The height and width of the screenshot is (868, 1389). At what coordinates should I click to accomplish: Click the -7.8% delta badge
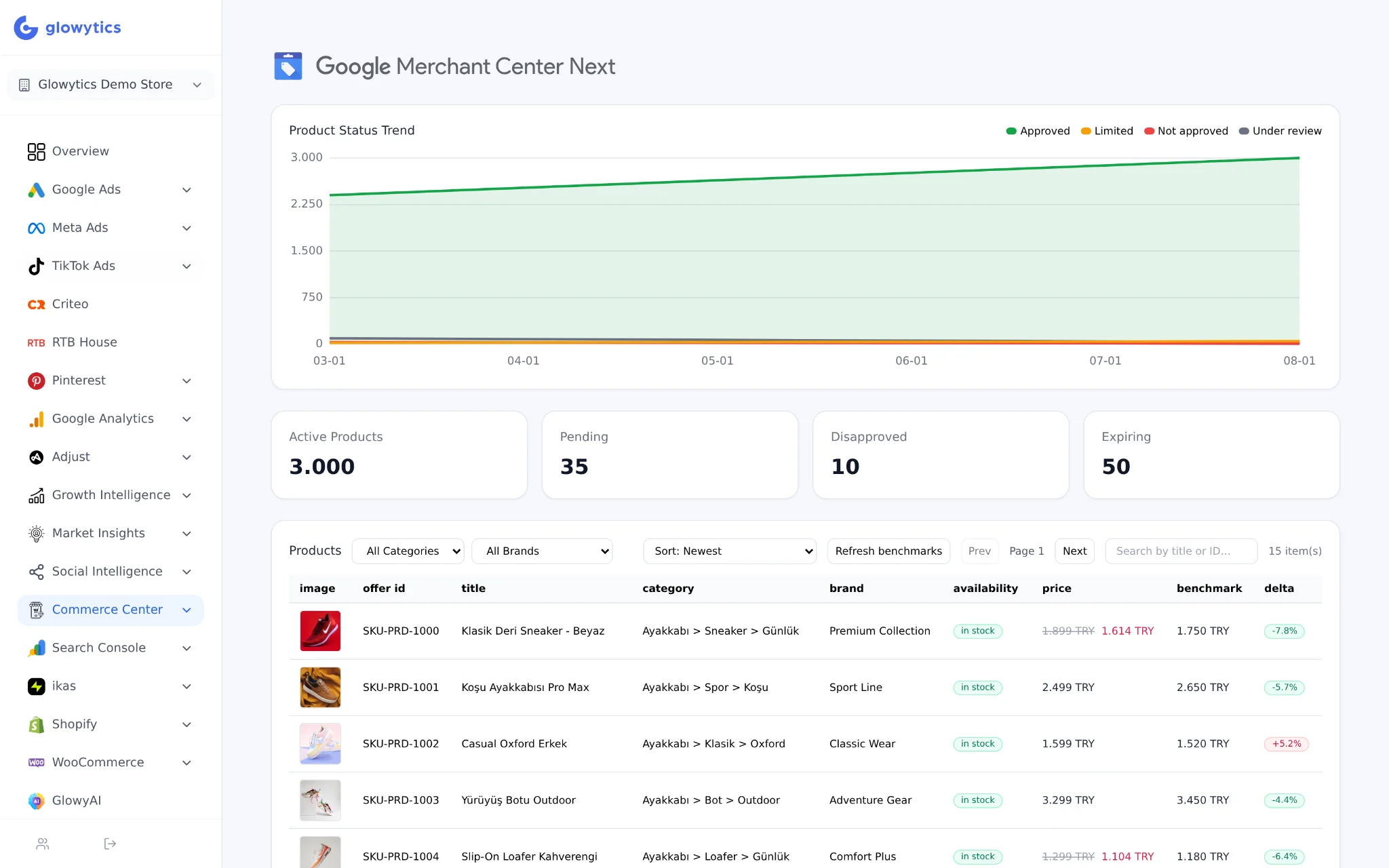(x=1285, y=631)
